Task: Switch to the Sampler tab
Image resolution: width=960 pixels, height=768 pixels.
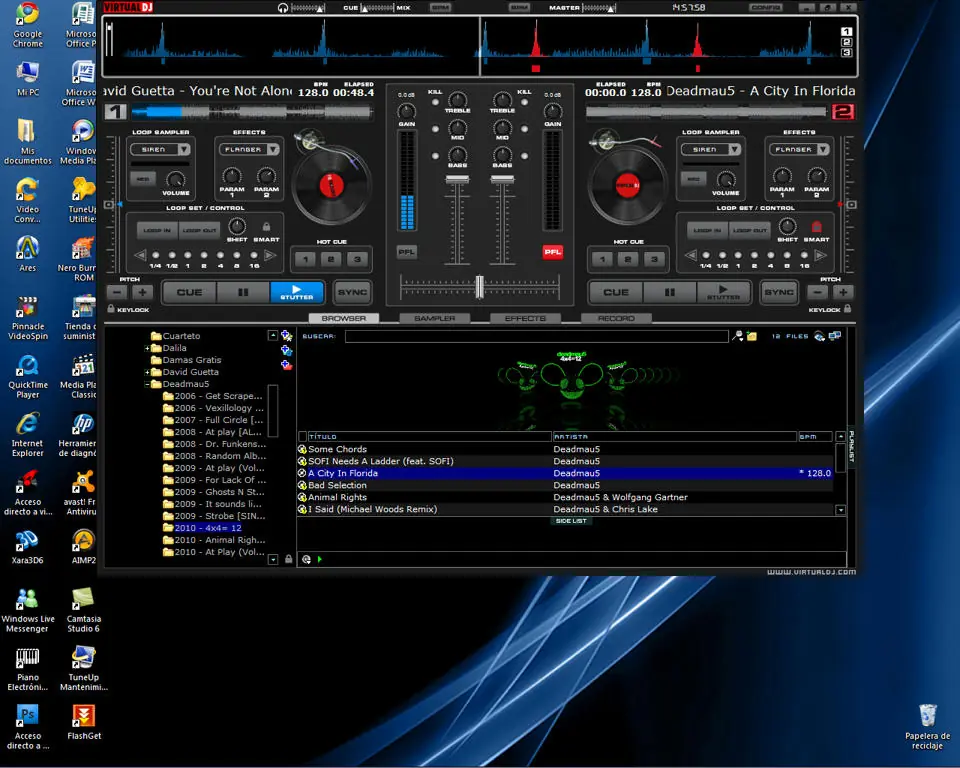Action: point(435,318)
